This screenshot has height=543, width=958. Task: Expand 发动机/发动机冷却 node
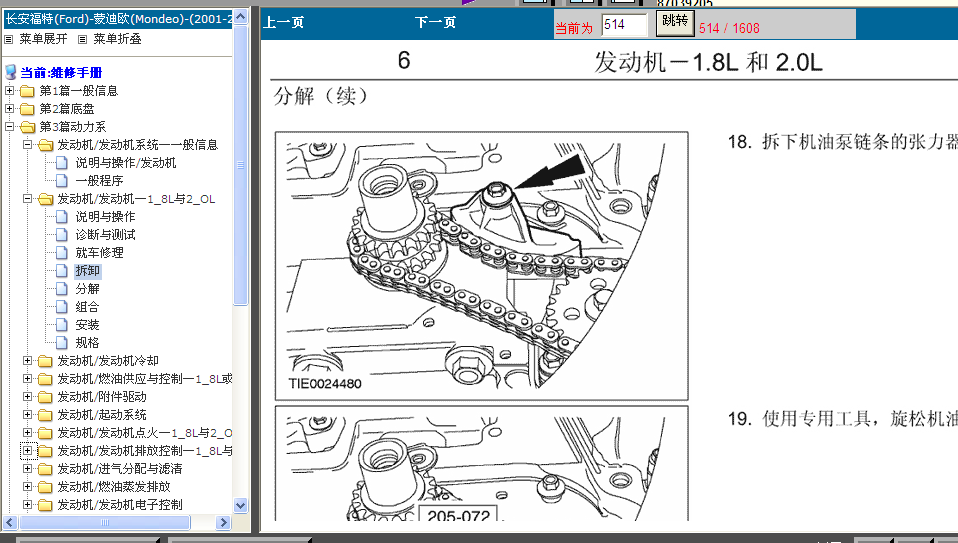coord(27,361)
